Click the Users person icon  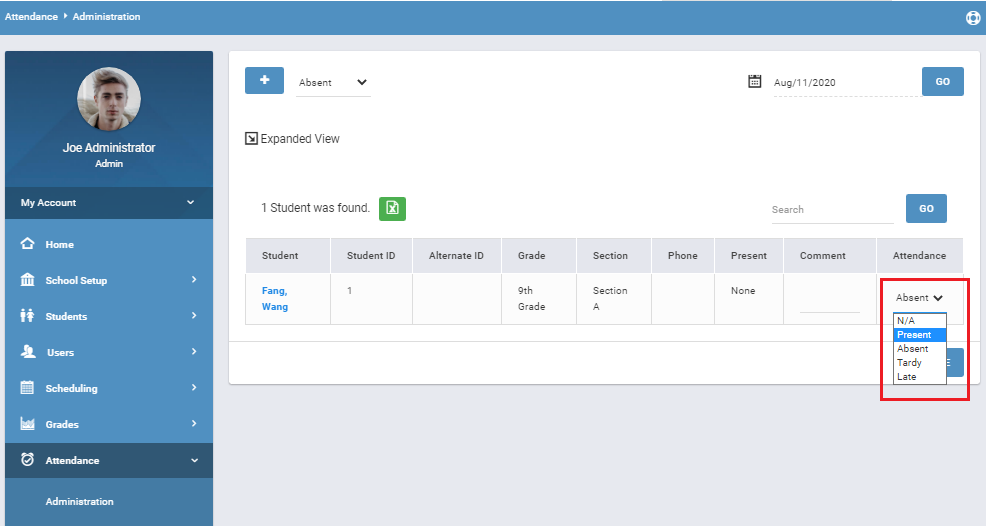click(28, 352)
